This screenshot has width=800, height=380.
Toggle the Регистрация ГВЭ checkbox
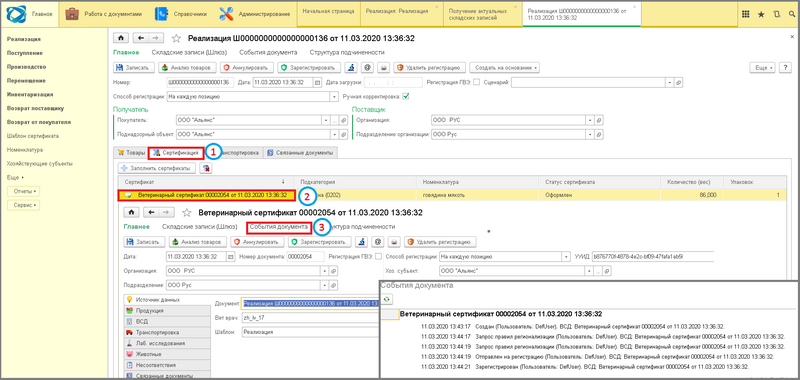point(477,82)
